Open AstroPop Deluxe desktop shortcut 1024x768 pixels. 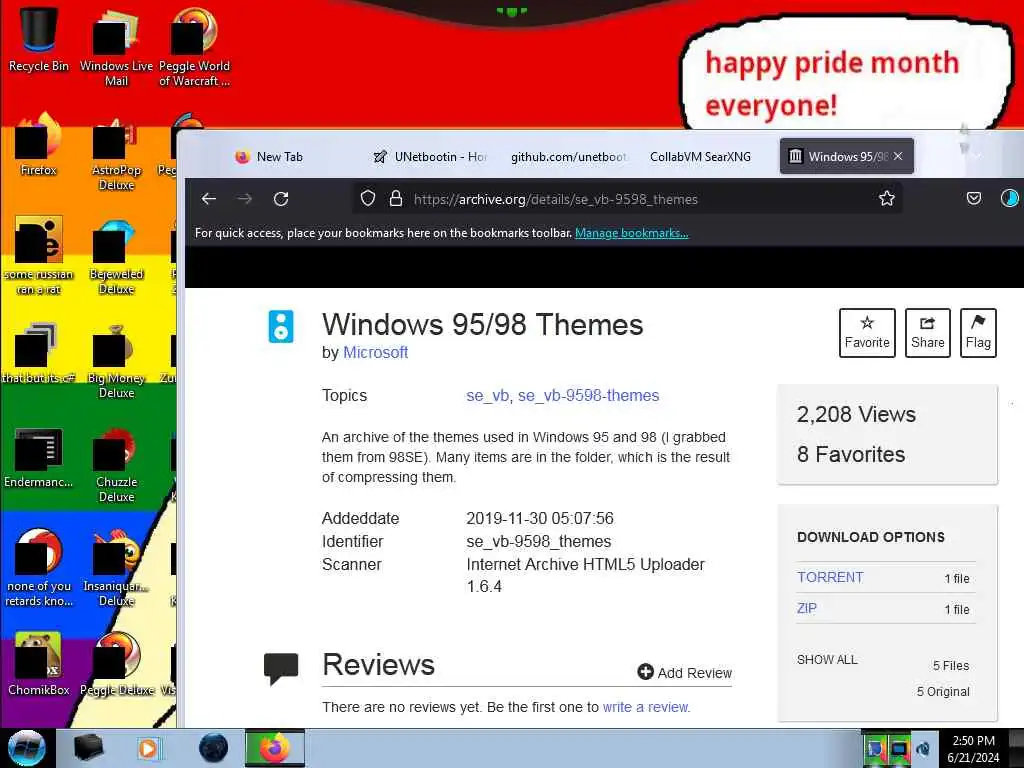[116, 155]
